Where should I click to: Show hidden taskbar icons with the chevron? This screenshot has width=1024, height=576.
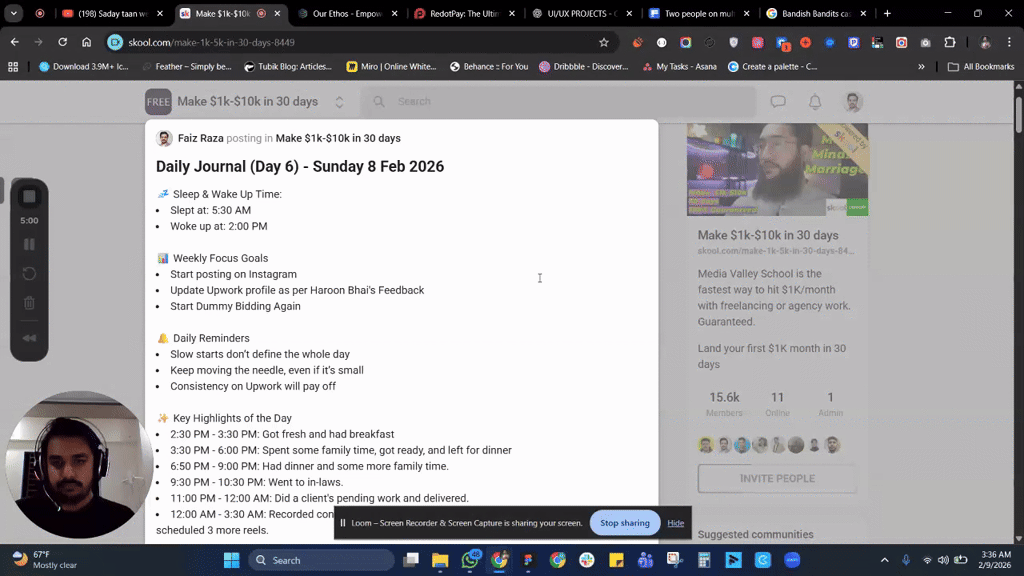(x=884, y=560)
